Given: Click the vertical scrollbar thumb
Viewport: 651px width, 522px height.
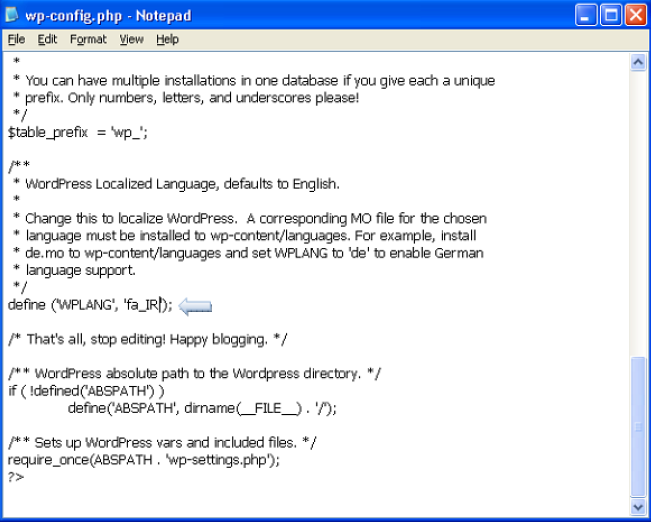Looking at the screenshot, I should (638, 426).
